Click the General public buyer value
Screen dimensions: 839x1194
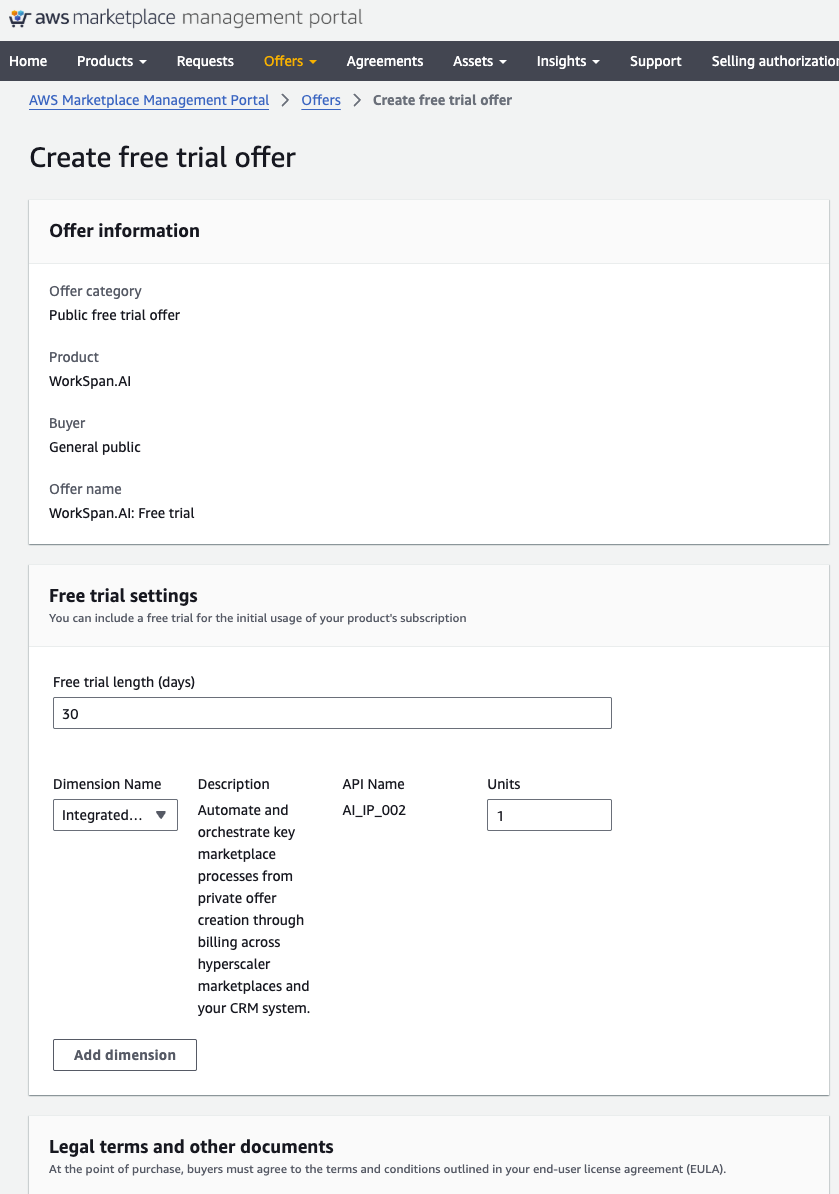click(95, 447)
